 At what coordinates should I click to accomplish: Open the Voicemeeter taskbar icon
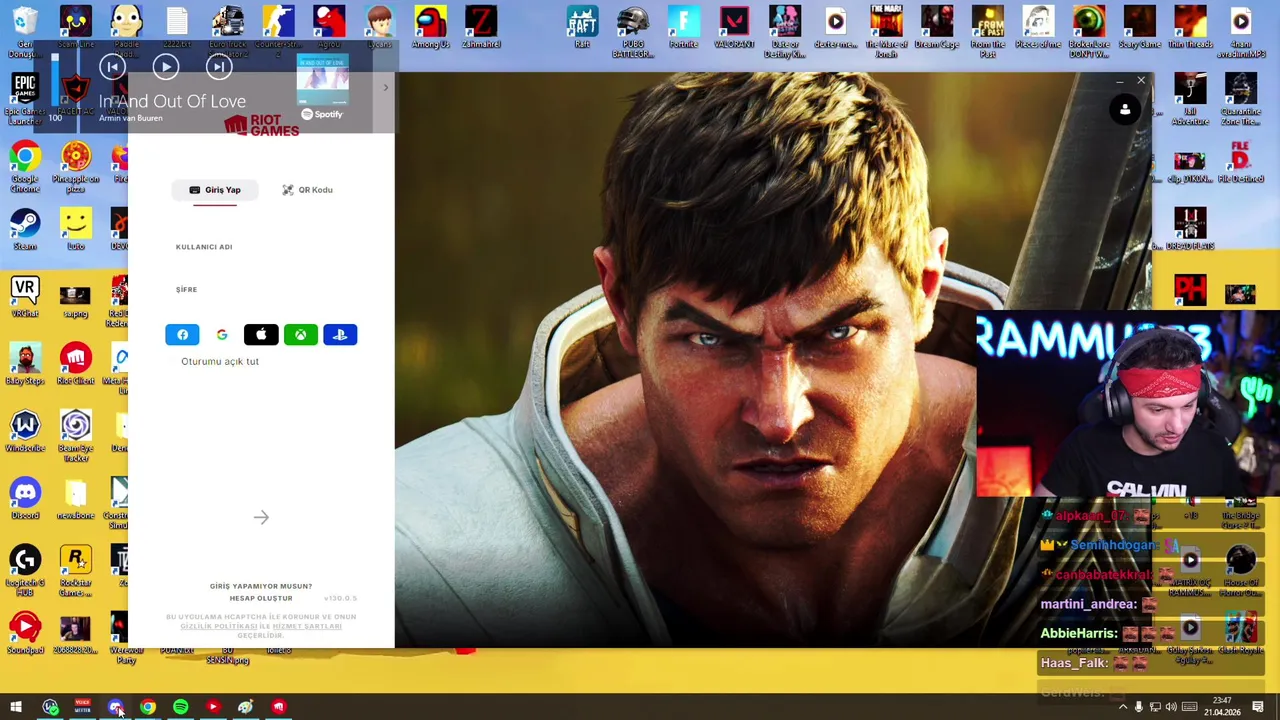pos(82,707)
